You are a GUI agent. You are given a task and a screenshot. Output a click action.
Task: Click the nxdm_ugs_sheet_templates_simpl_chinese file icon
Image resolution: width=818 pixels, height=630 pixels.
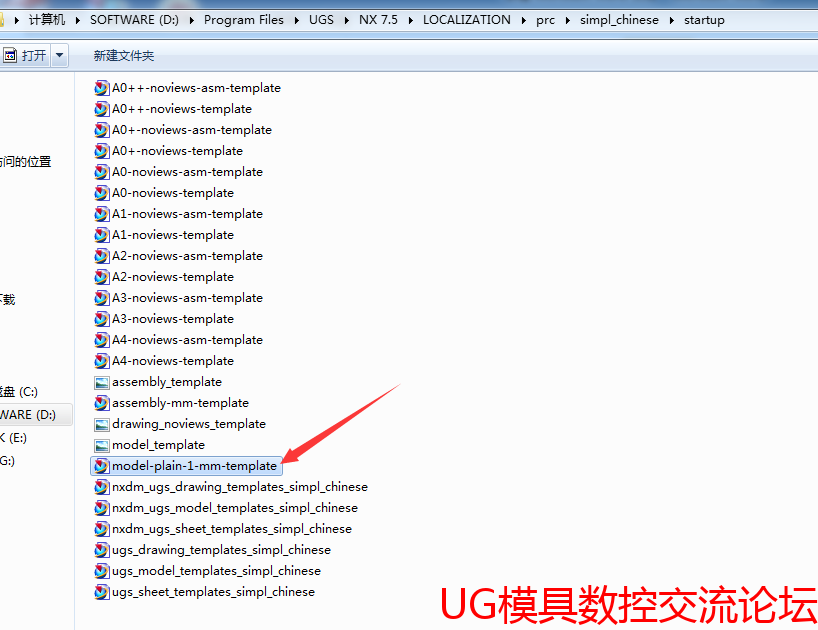coord(102,529)
